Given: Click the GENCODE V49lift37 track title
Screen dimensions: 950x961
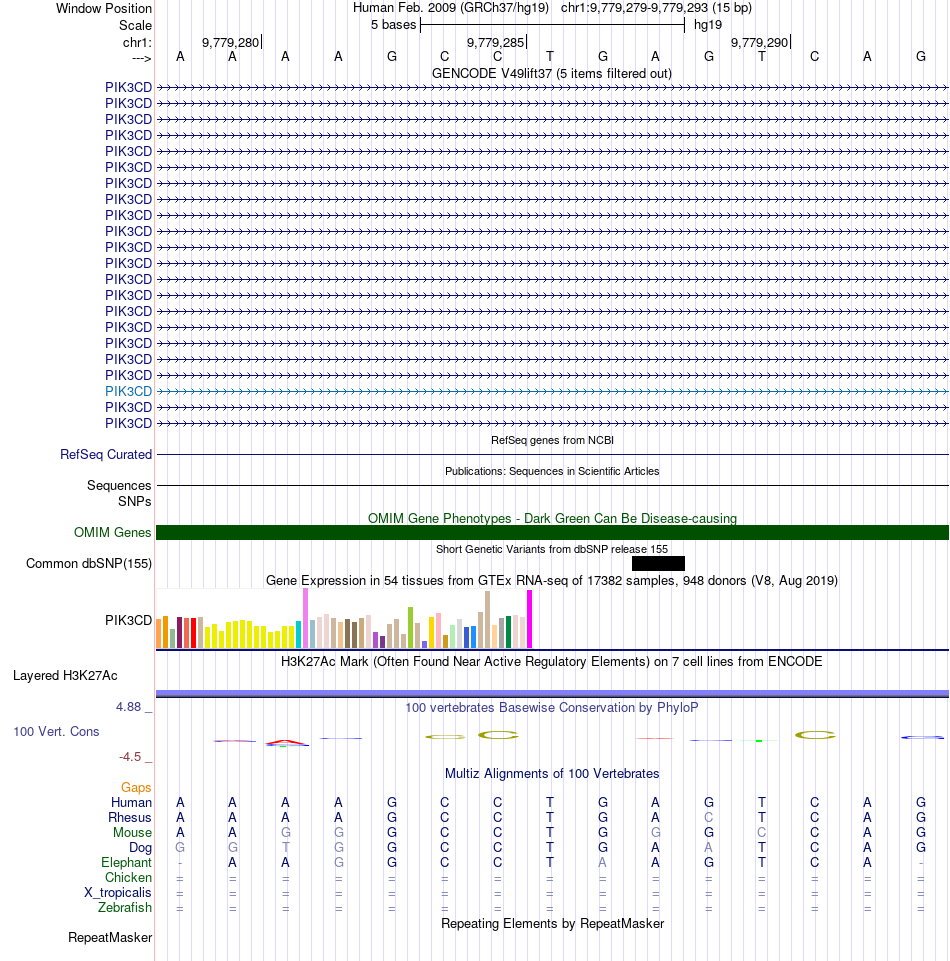Looking at the screenshot, I should coord(552,74).
